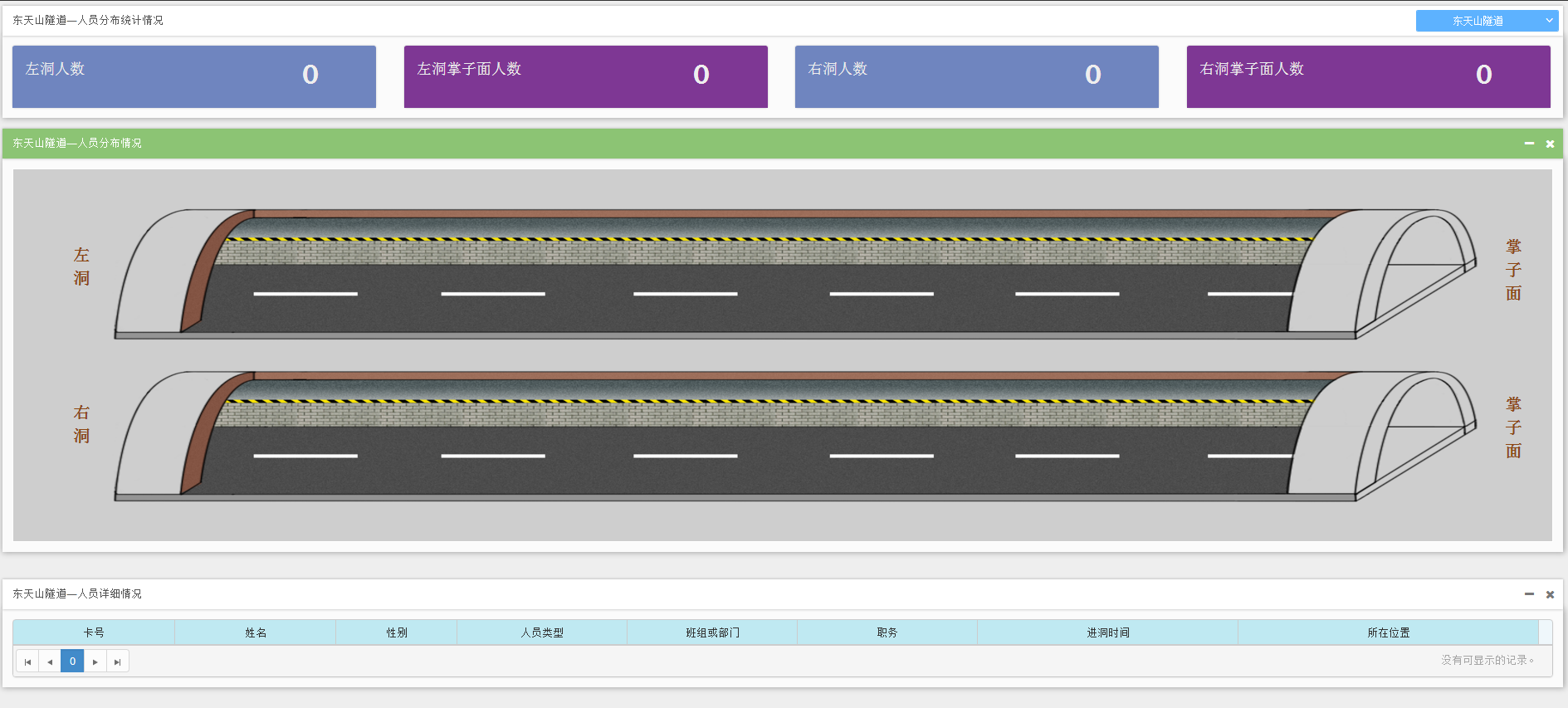Click the previous page arrow in pager

pyautogui.click(x=50, y=662)
